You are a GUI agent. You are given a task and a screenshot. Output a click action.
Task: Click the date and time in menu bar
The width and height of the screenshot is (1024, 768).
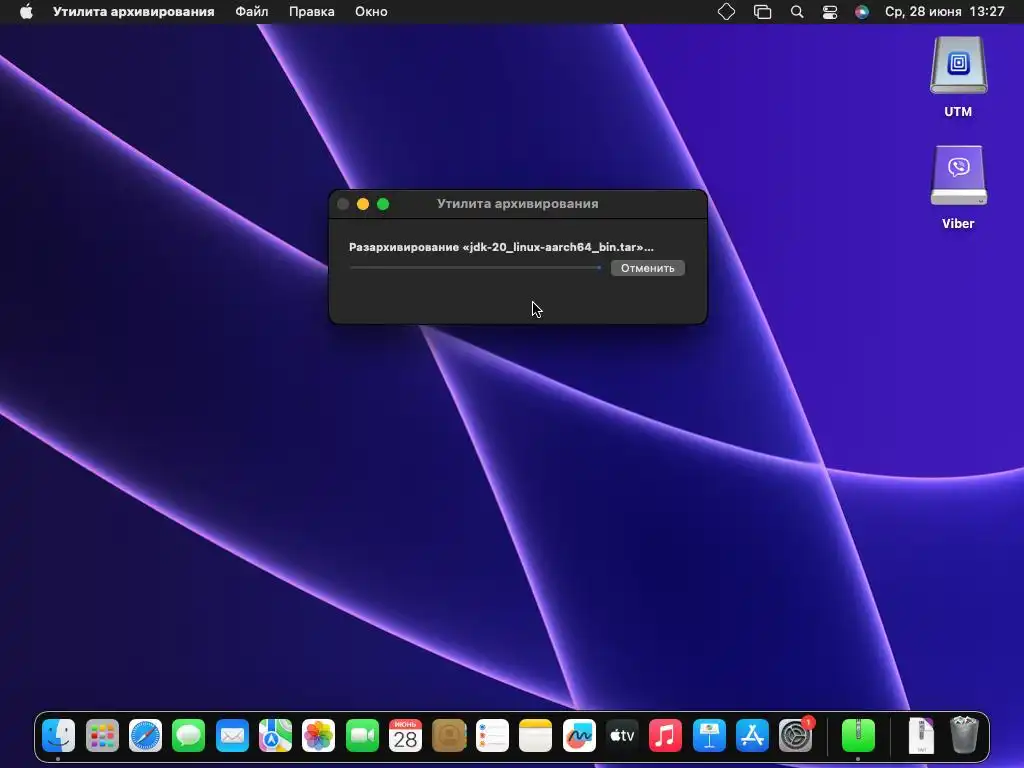click(944, 12)
